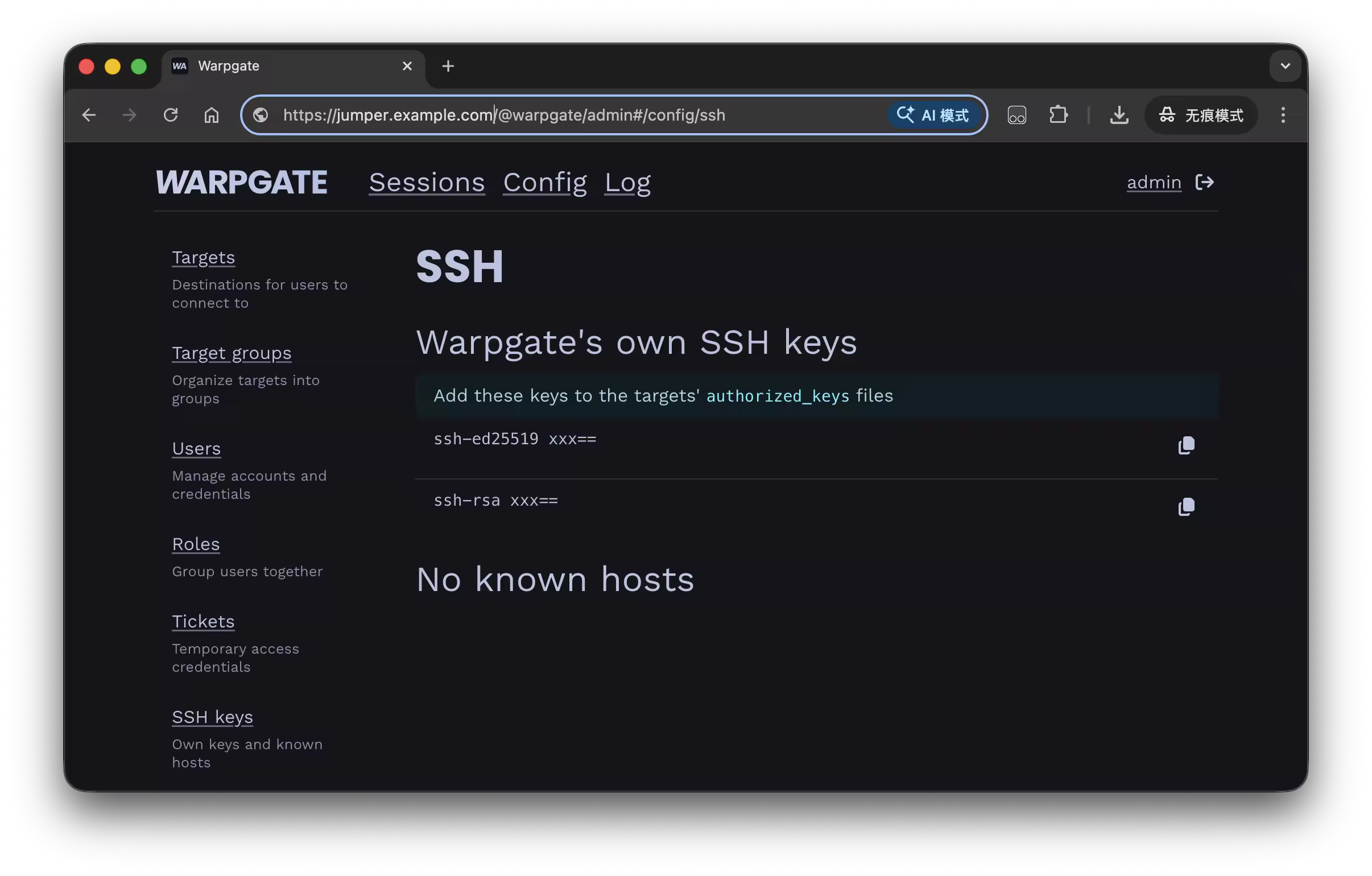Go to Targets in the sidebar
Image resolution: width=1372 pixels, height=876 pixels.
click(204, 258)
